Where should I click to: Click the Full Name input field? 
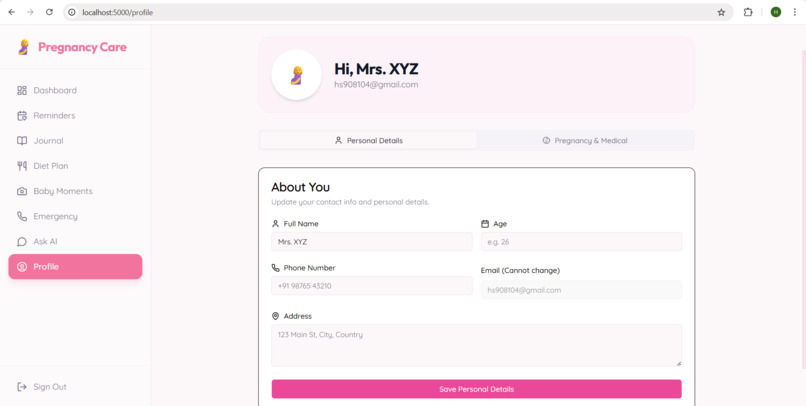coord(372,242)
